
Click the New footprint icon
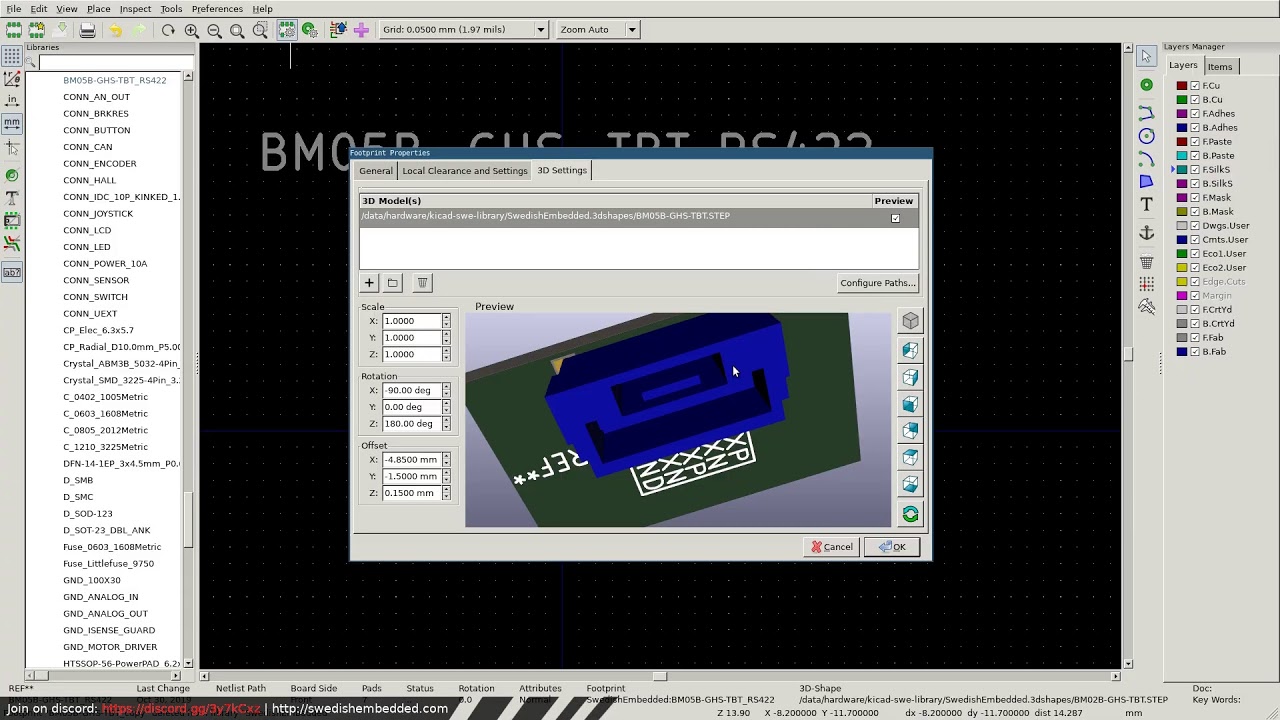click(14, 30)
